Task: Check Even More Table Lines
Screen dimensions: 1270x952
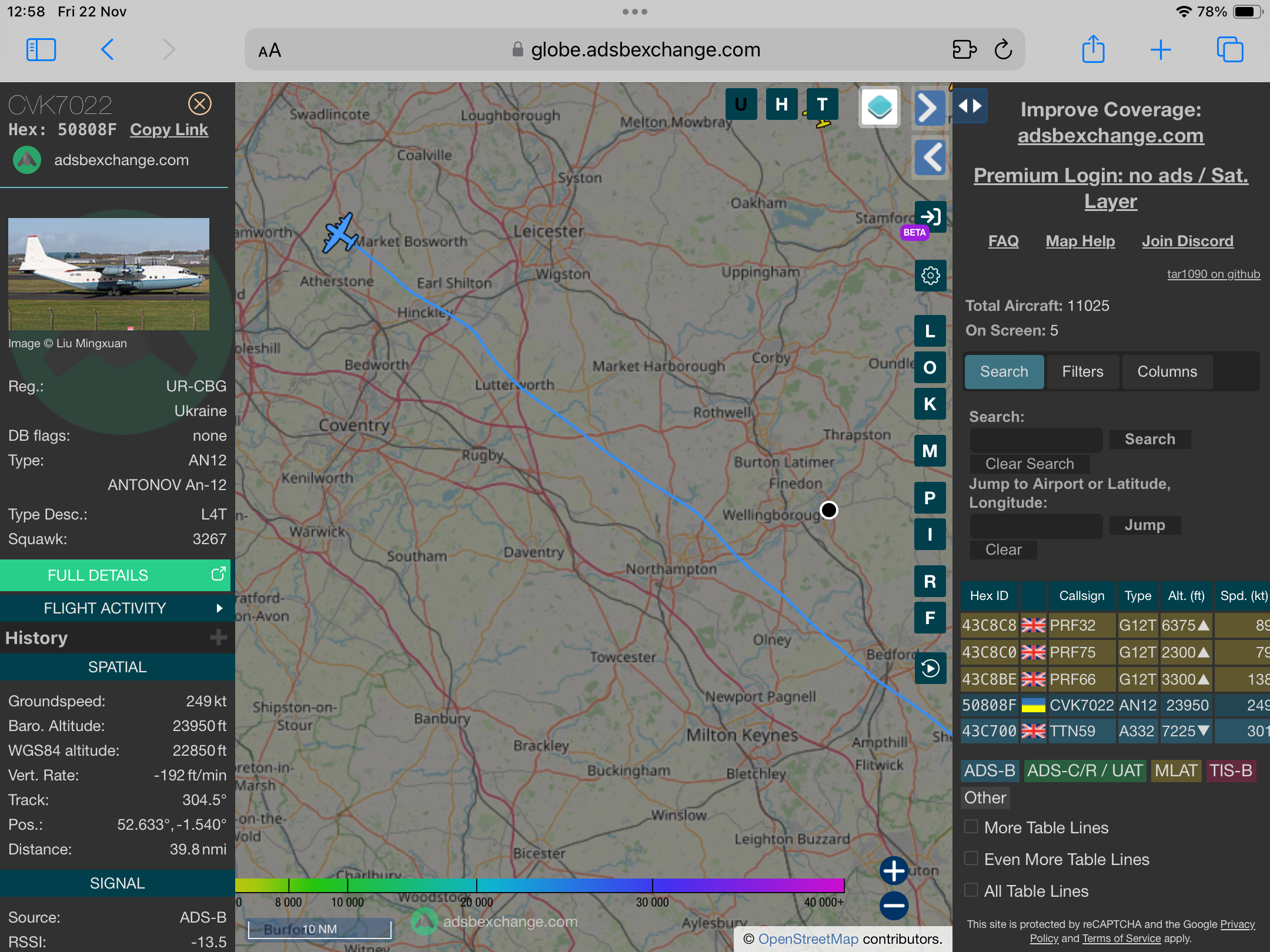Action: (x=971, y=859)
